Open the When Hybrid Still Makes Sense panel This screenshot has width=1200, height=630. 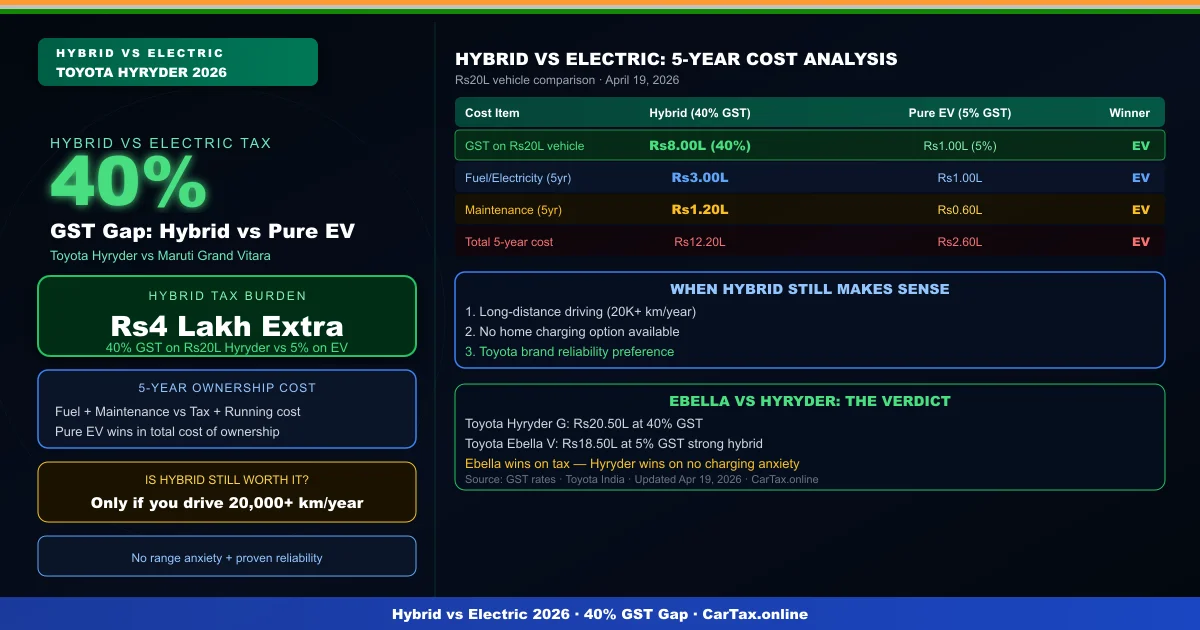(810, 318)
